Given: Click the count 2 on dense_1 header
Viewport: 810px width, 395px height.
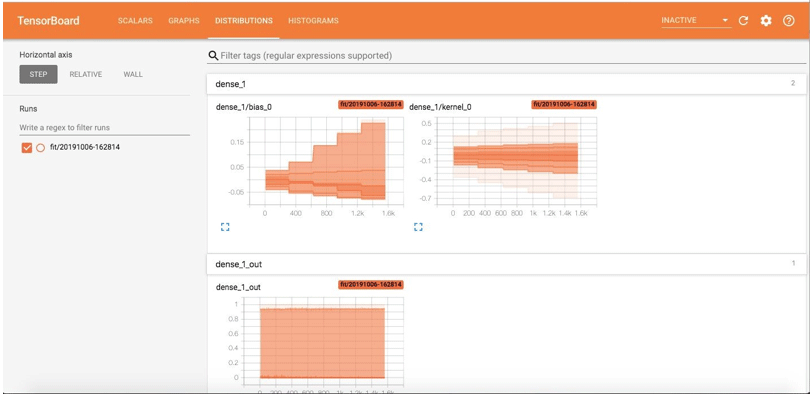Looking at the screenshot, I should 793,83.
